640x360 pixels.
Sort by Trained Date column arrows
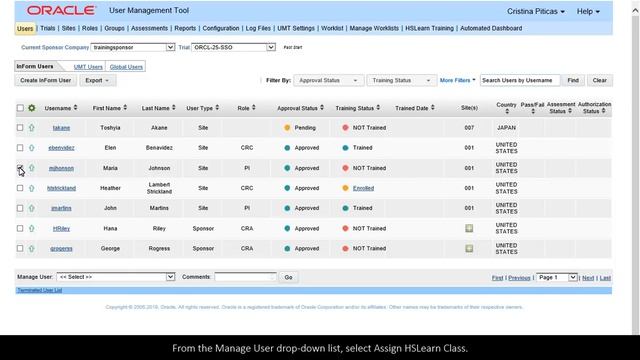coord(432,108)
